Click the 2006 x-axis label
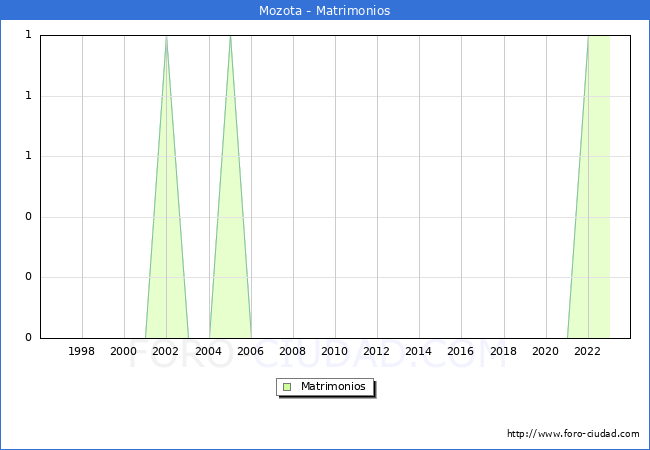Viewport: 650px width, 450px height. (x=250, y=351)
